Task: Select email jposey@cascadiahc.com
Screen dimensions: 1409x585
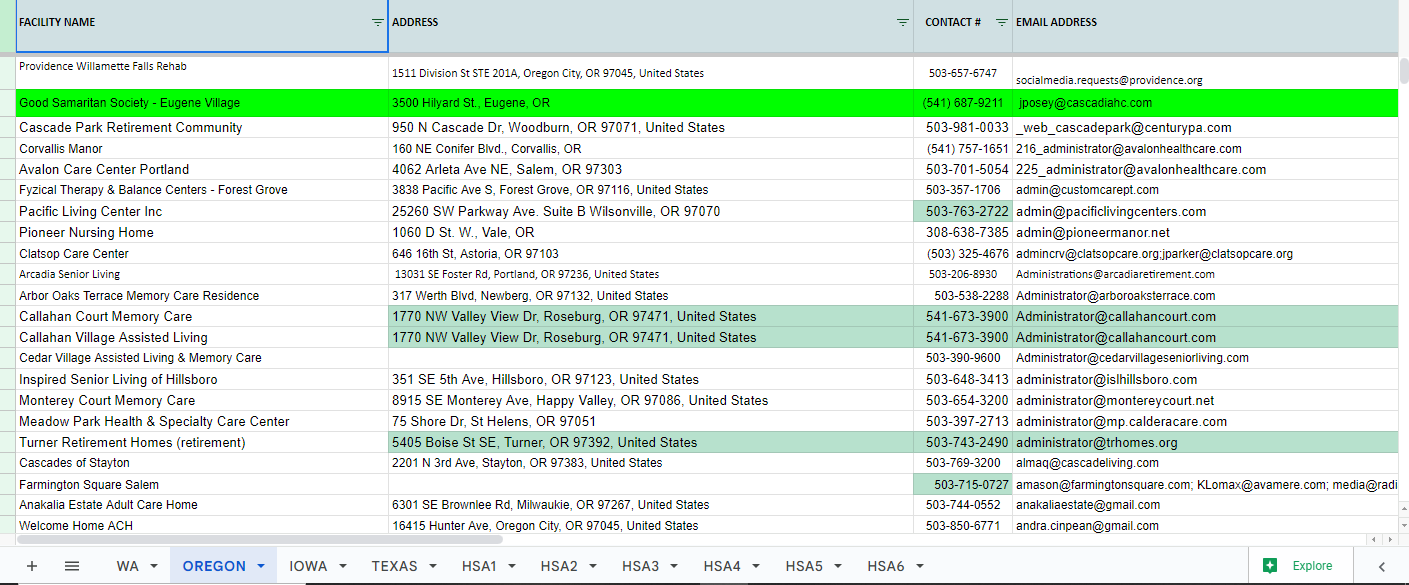Action: coord(1205,102)
